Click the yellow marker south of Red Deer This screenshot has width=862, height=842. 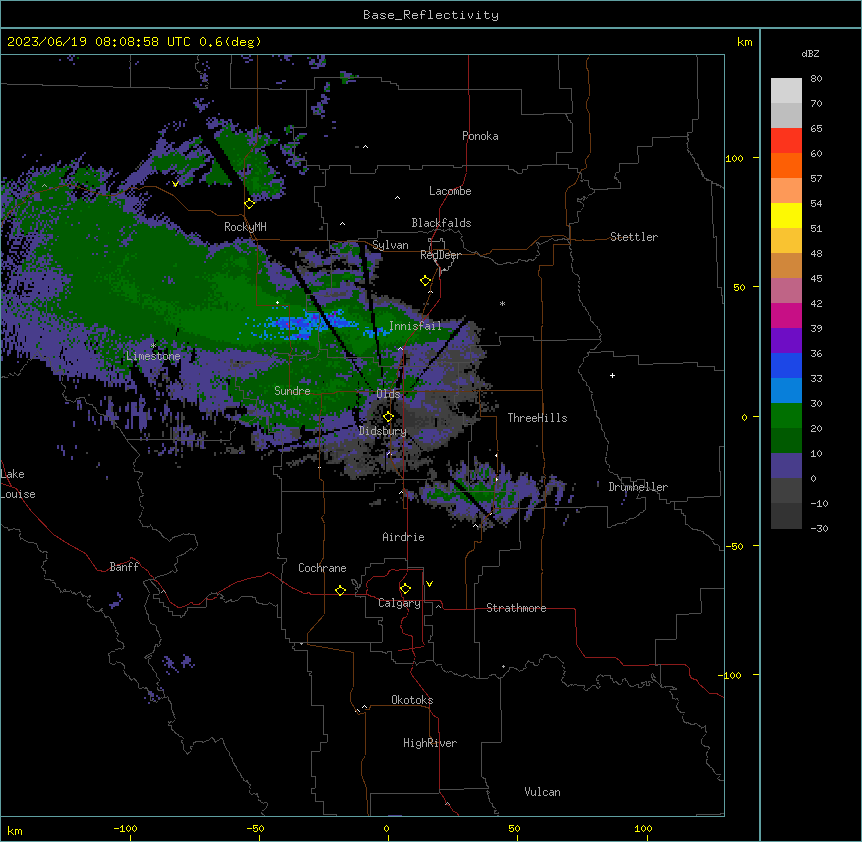(426, 281)
